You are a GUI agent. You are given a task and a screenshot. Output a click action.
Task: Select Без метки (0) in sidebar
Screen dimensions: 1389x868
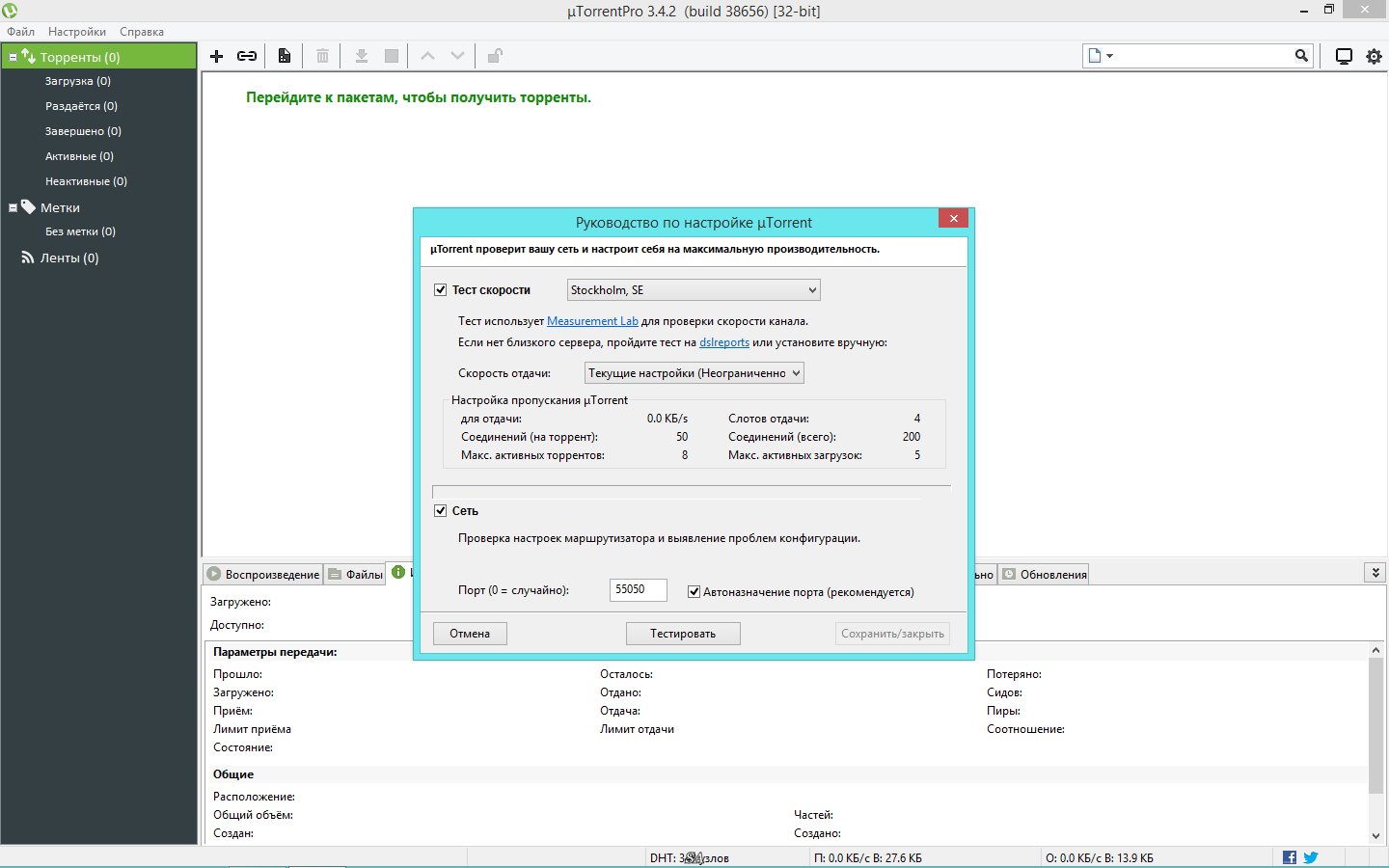[x=80, y=231]
